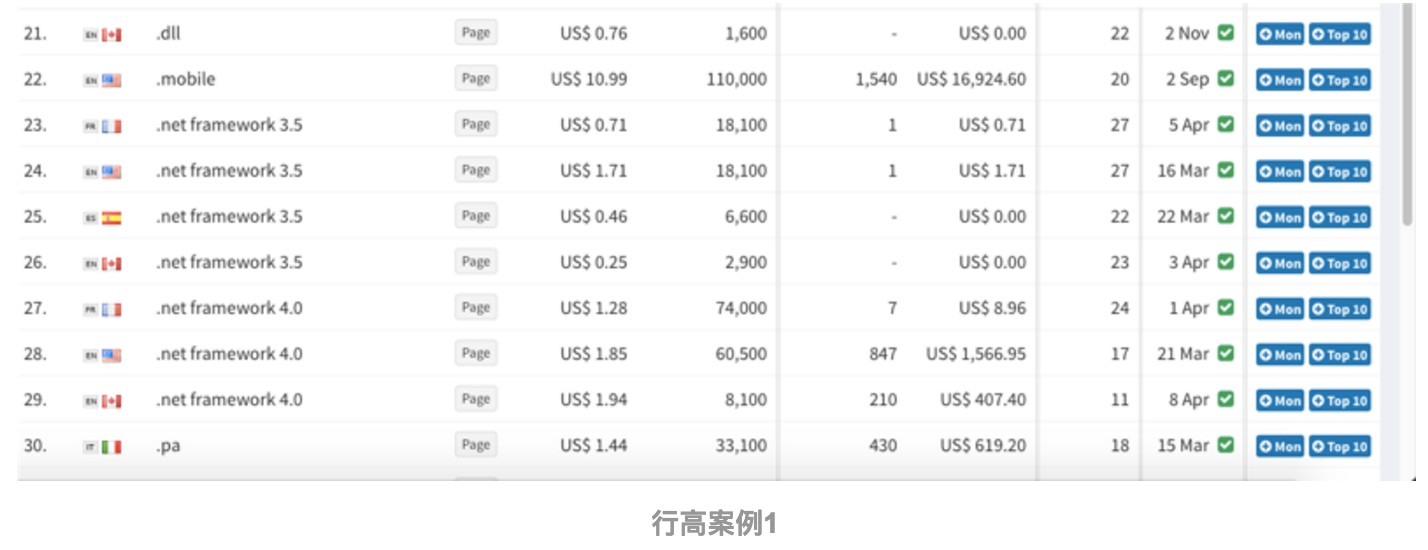Open Top 10 for row 24

click(1339, 172)
